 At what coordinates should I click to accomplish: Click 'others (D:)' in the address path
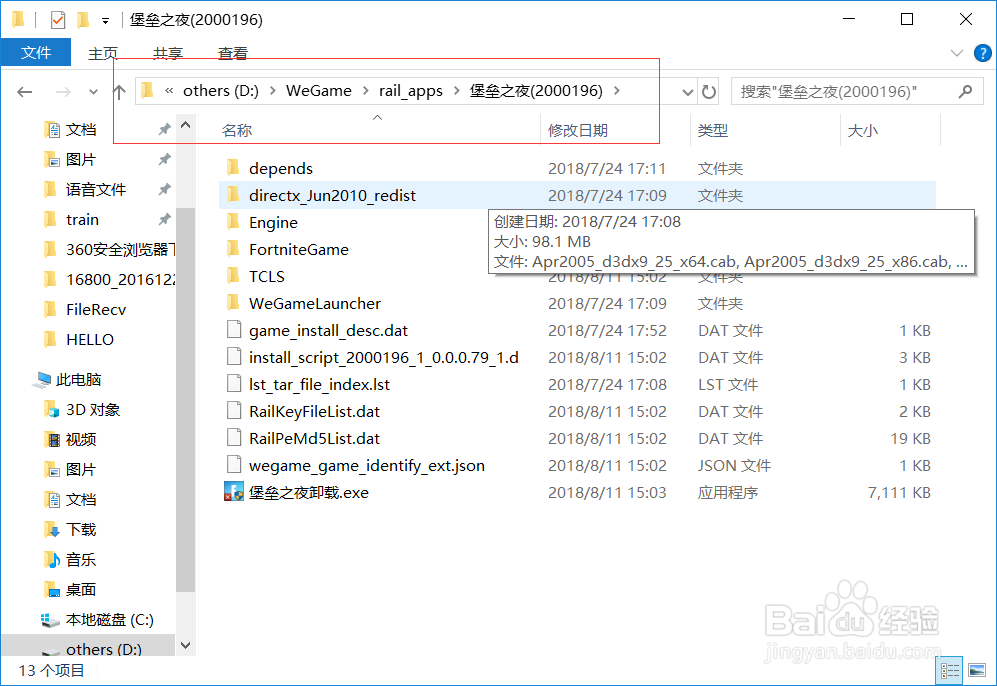(x=221, y=91)
